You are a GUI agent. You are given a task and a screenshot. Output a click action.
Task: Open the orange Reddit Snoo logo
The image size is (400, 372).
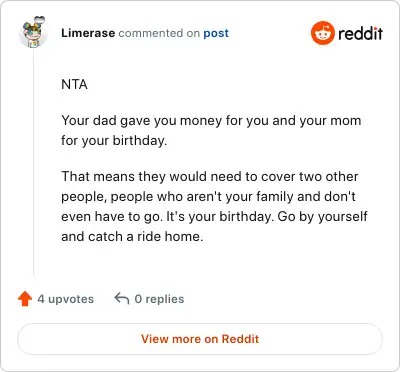click(322, 33)
